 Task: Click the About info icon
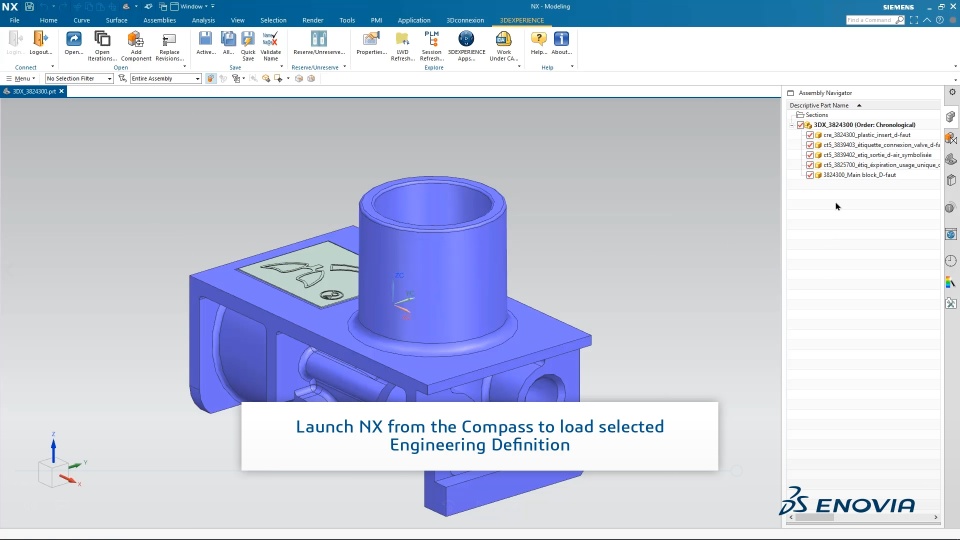point(561,39)
